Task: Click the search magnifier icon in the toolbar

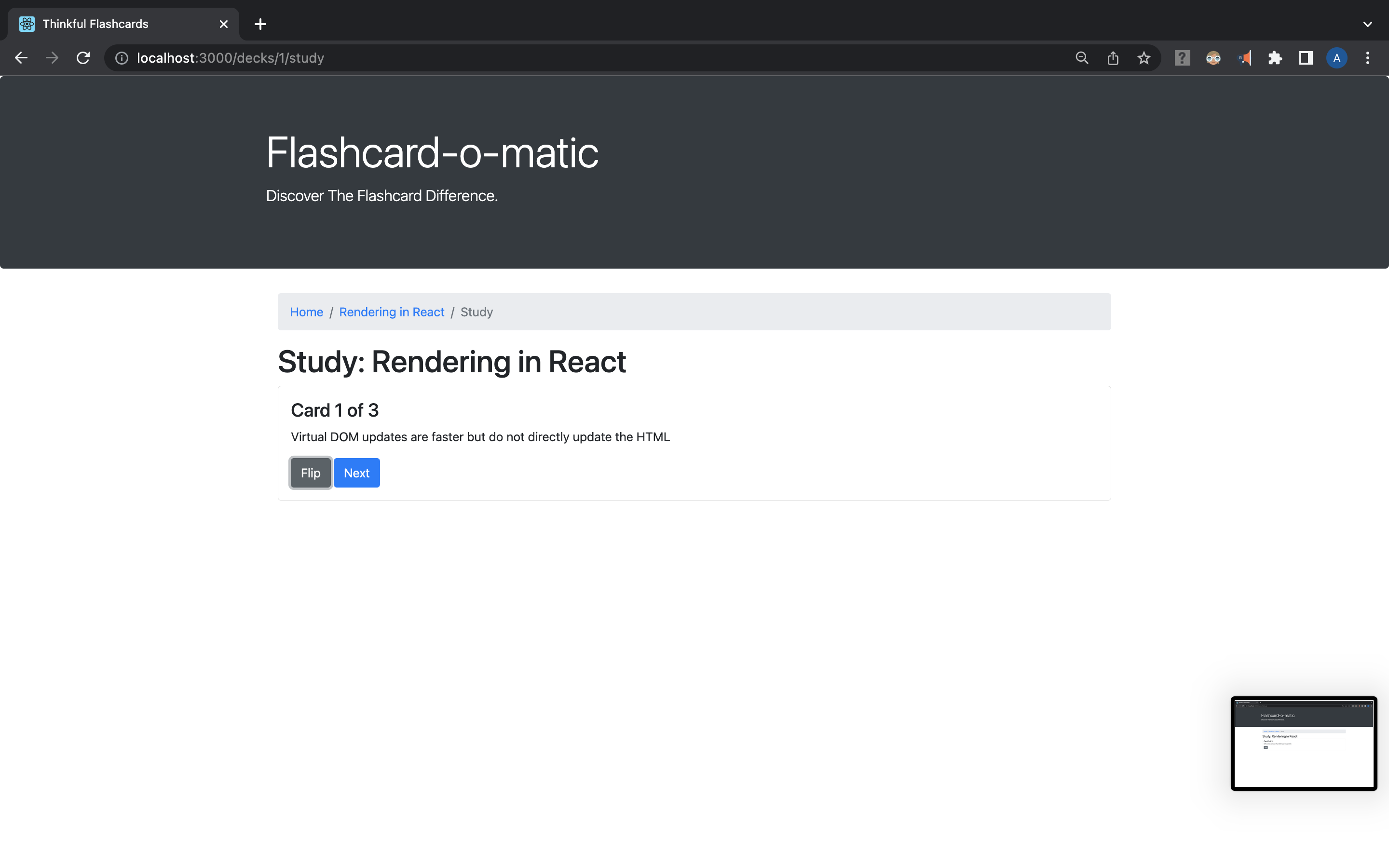Action: click(1081, 57)
